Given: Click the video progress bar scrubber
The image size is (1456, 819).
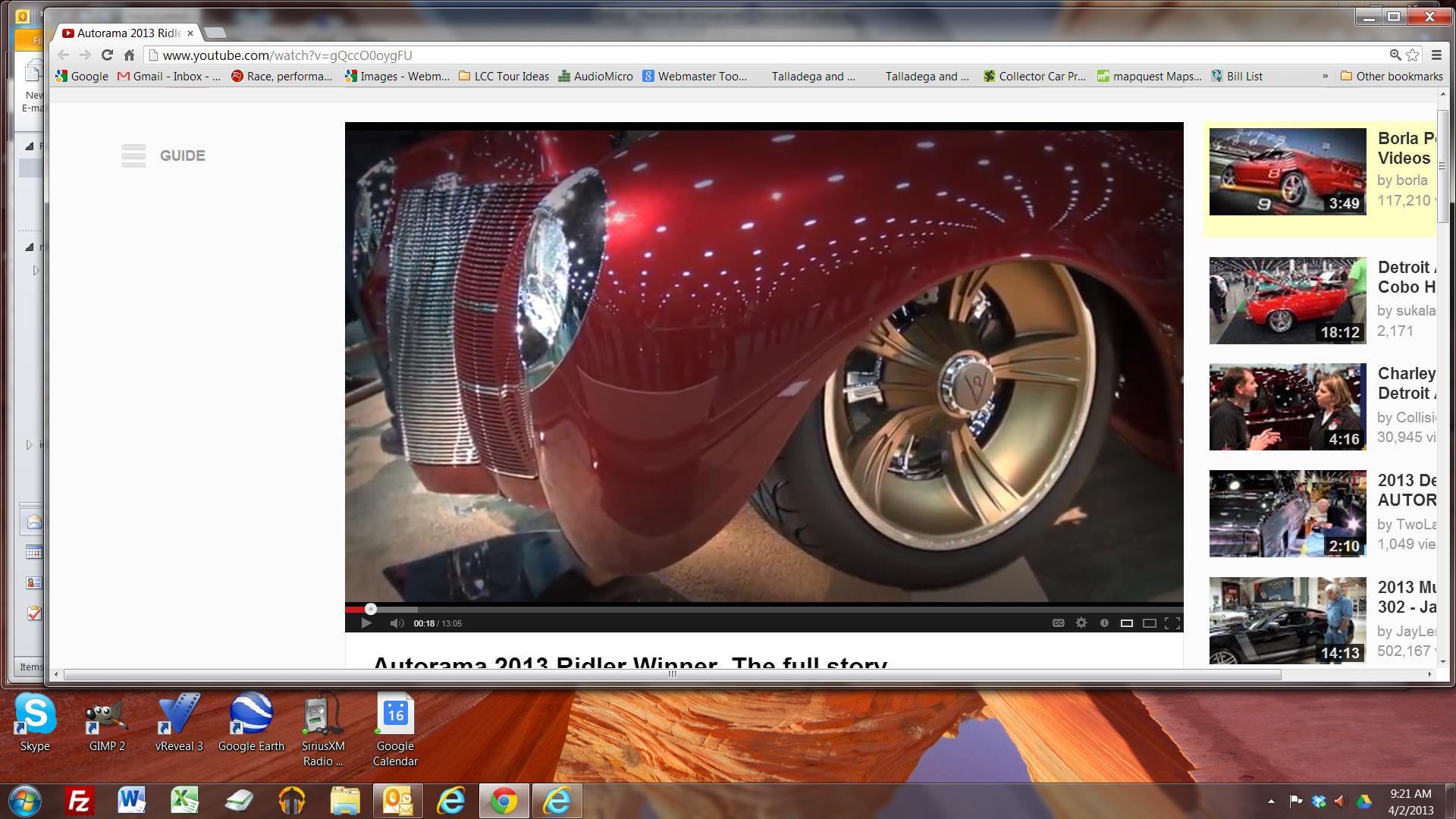Looking at the screenshot, I should click(x=371, y=609).
